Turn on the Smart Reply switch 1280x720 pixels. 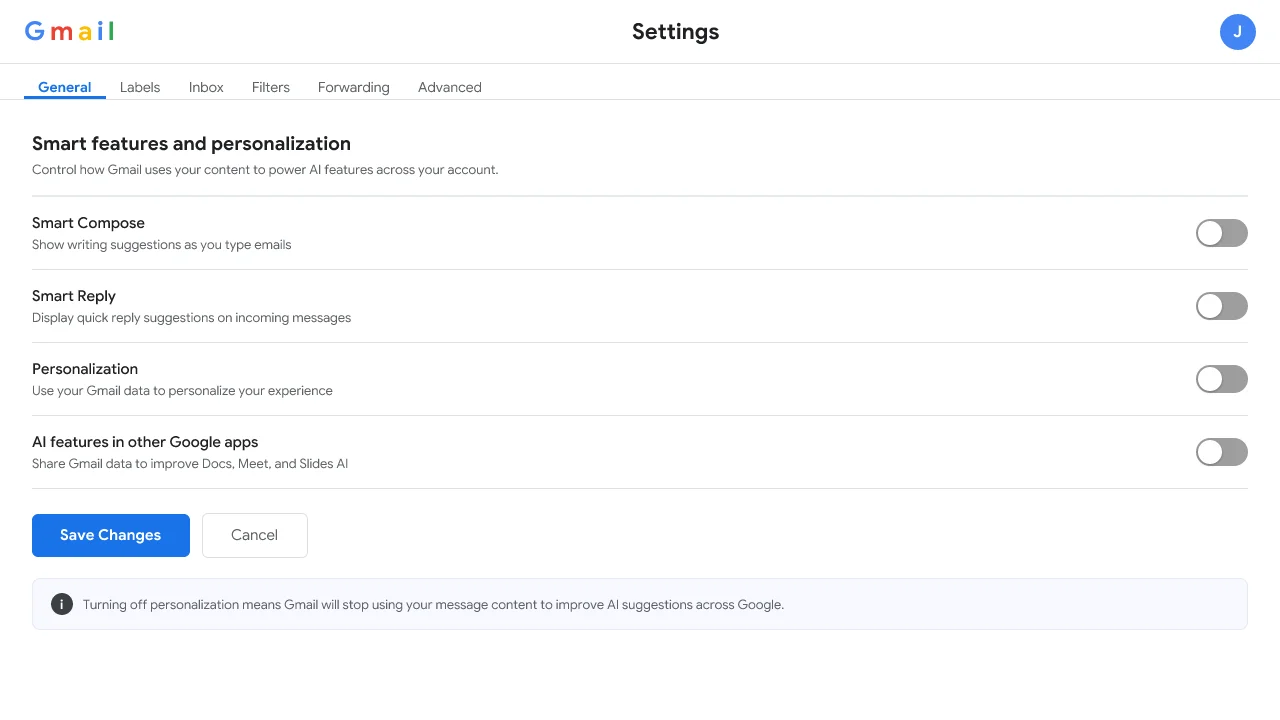(x=1222, y=306)
